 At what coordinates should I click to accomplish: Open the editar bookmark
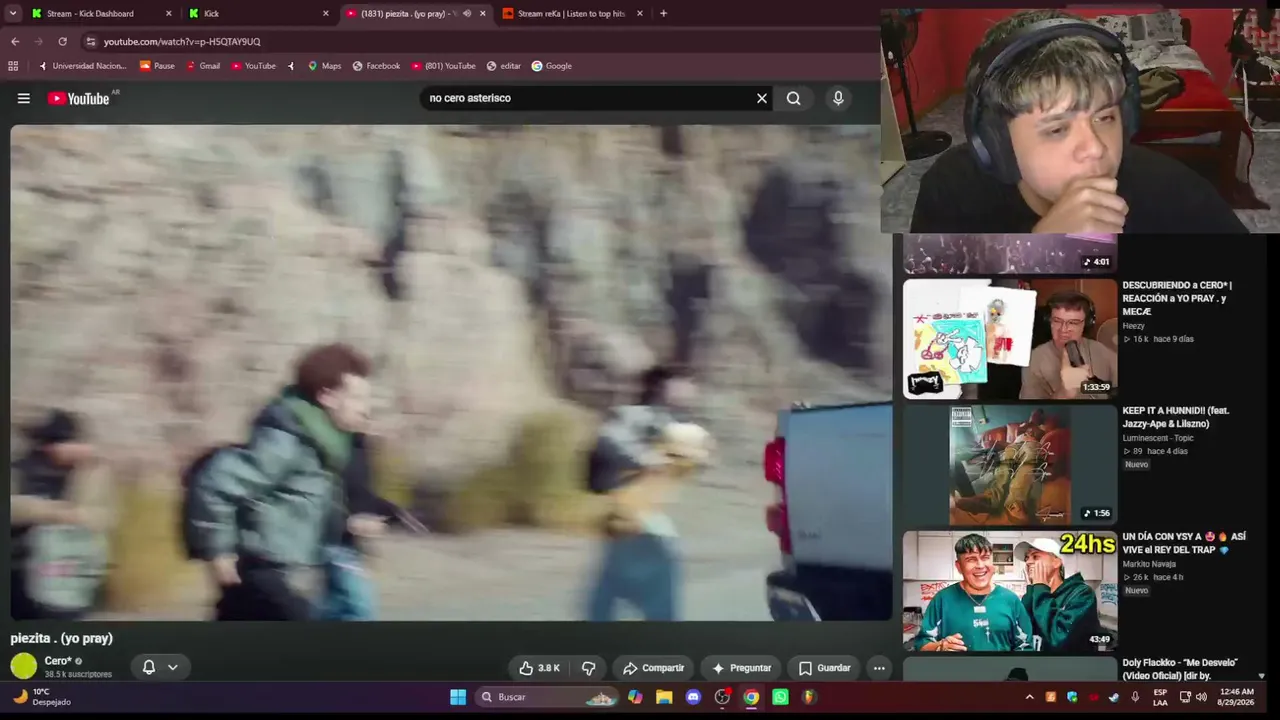pos(504,66)
